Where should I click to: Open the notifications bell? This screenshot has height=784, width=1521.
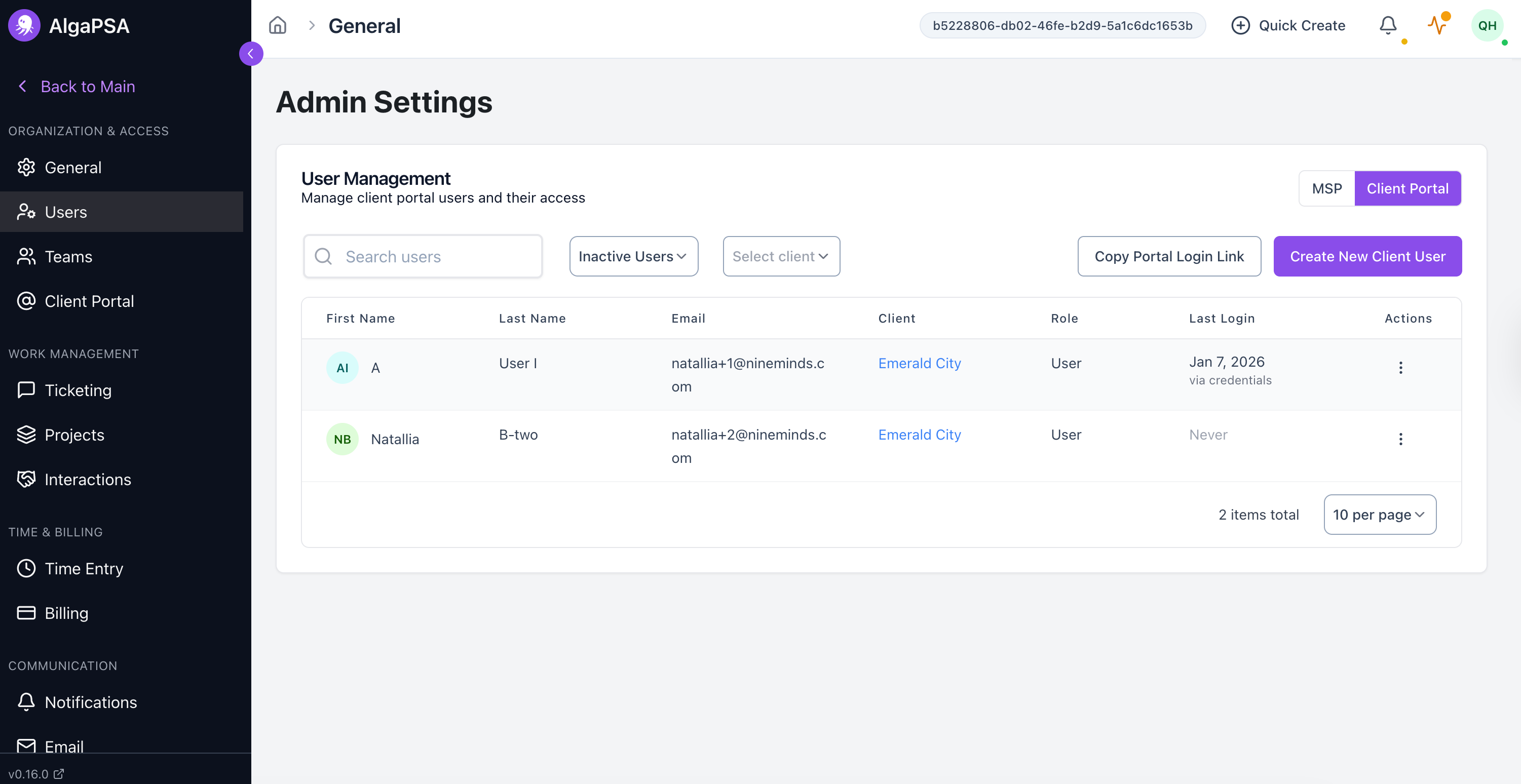coord(1388,25)
